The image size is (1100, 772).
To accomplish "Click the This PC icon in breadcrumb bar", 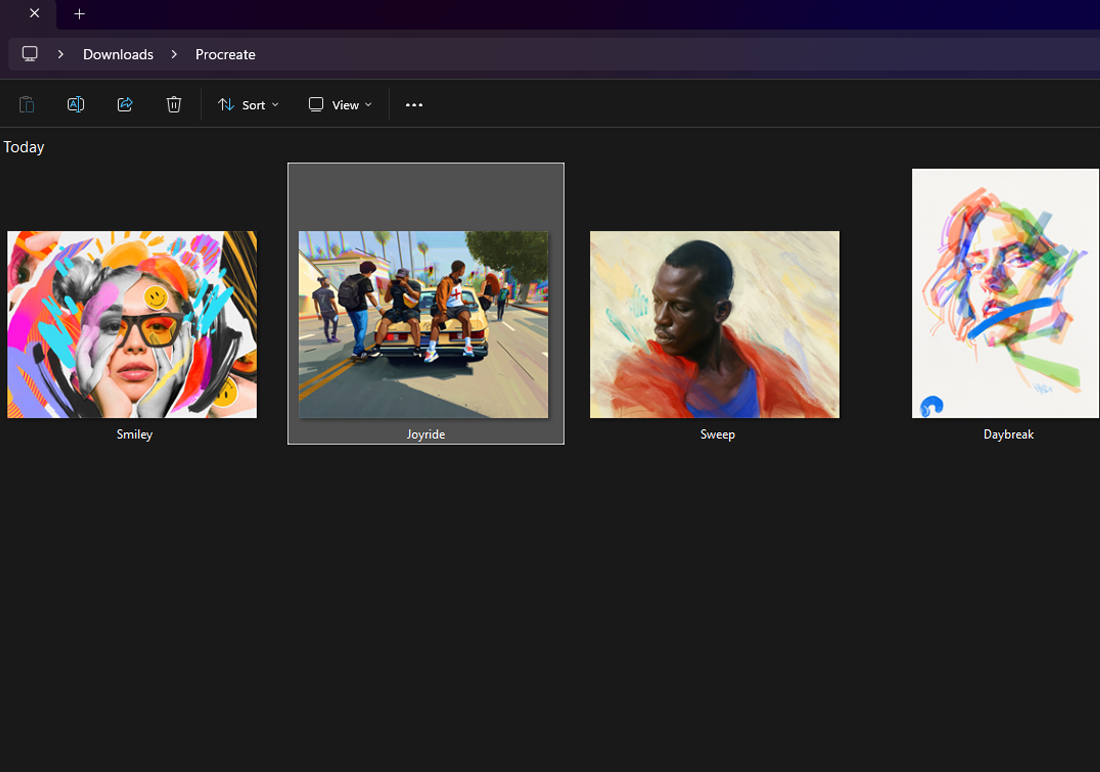I will pyautogui.click(x=29, y=53).
